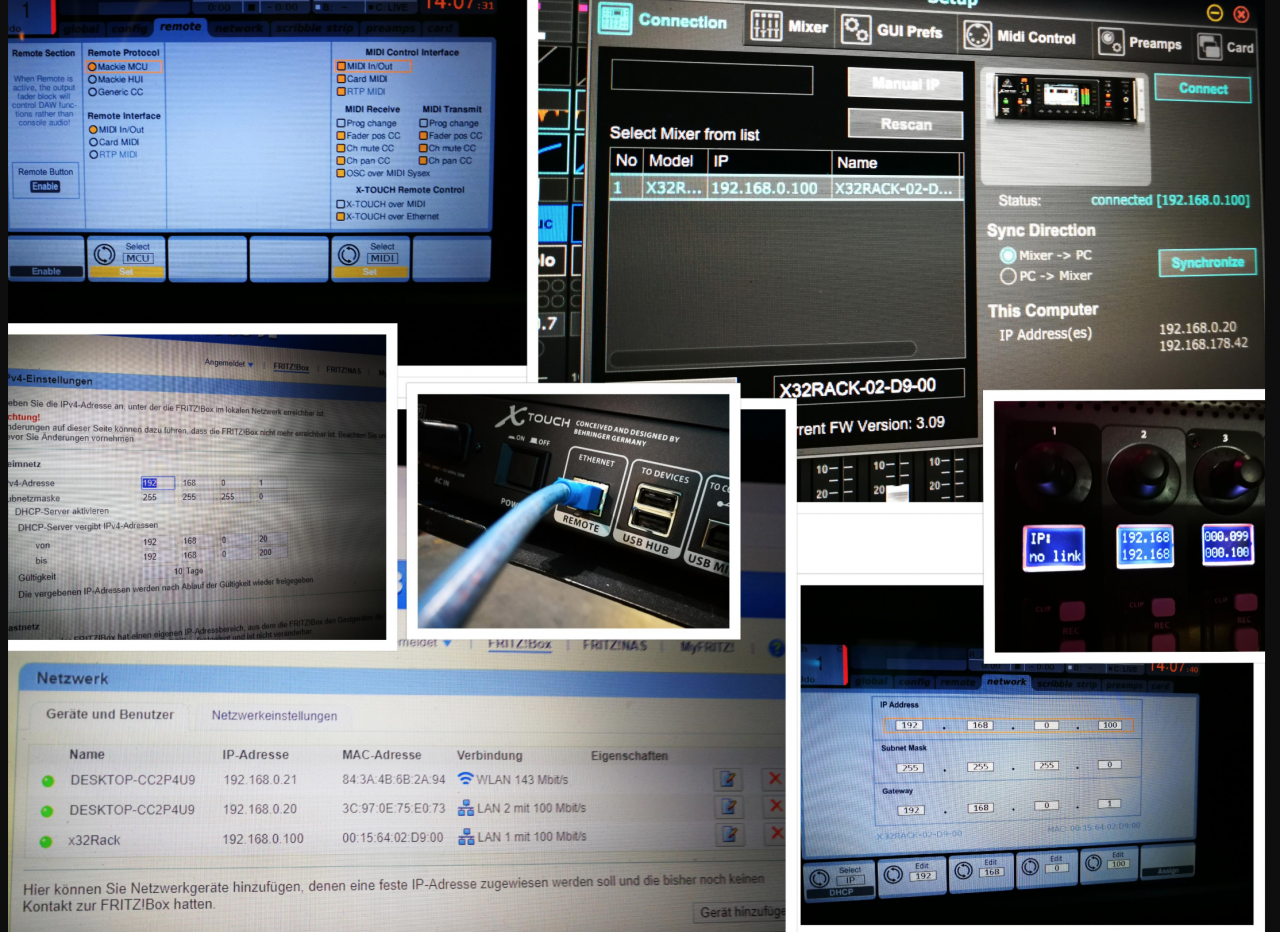Toggle Fader pos CC under MIDI Transmit

tap(423, 136)
